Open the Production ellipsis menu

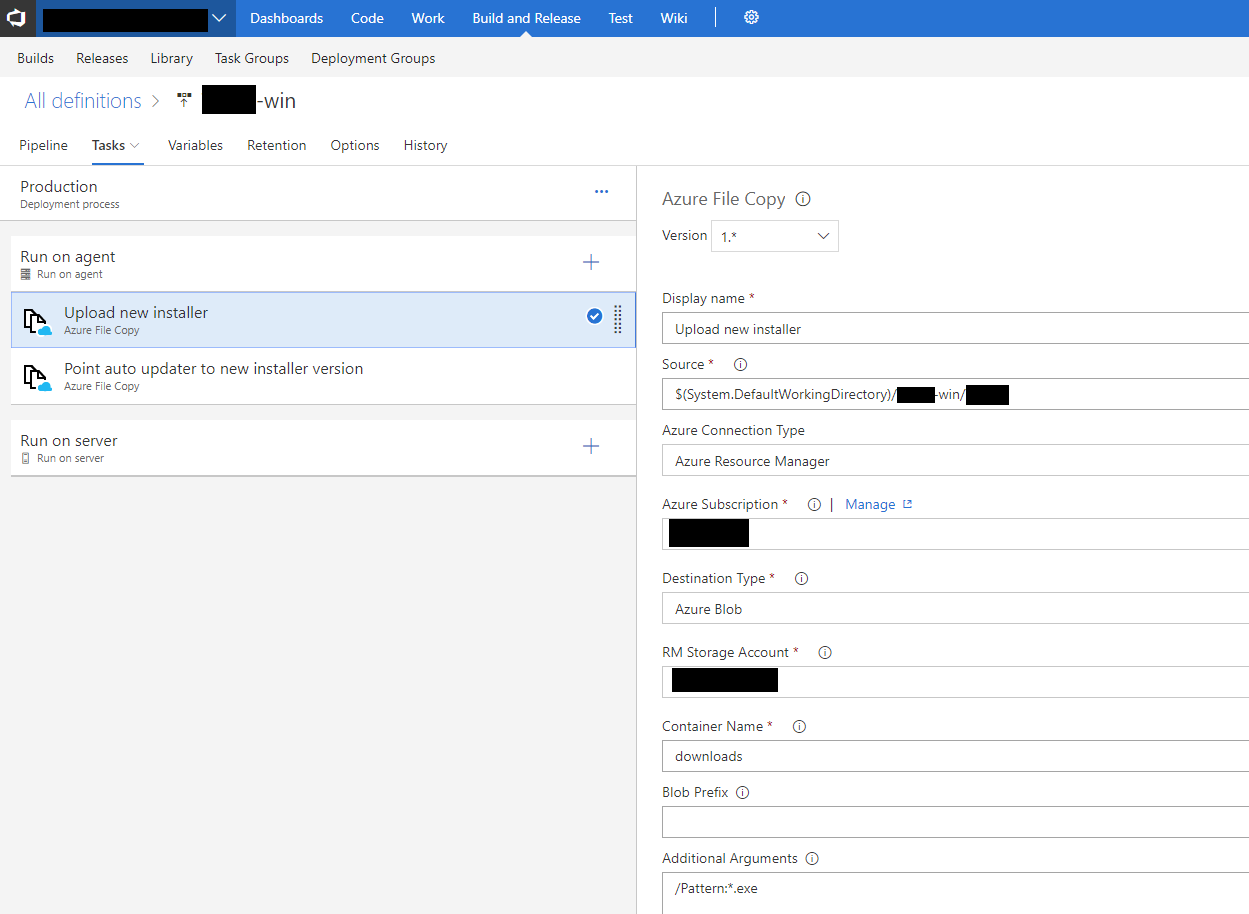click(601, 191)
